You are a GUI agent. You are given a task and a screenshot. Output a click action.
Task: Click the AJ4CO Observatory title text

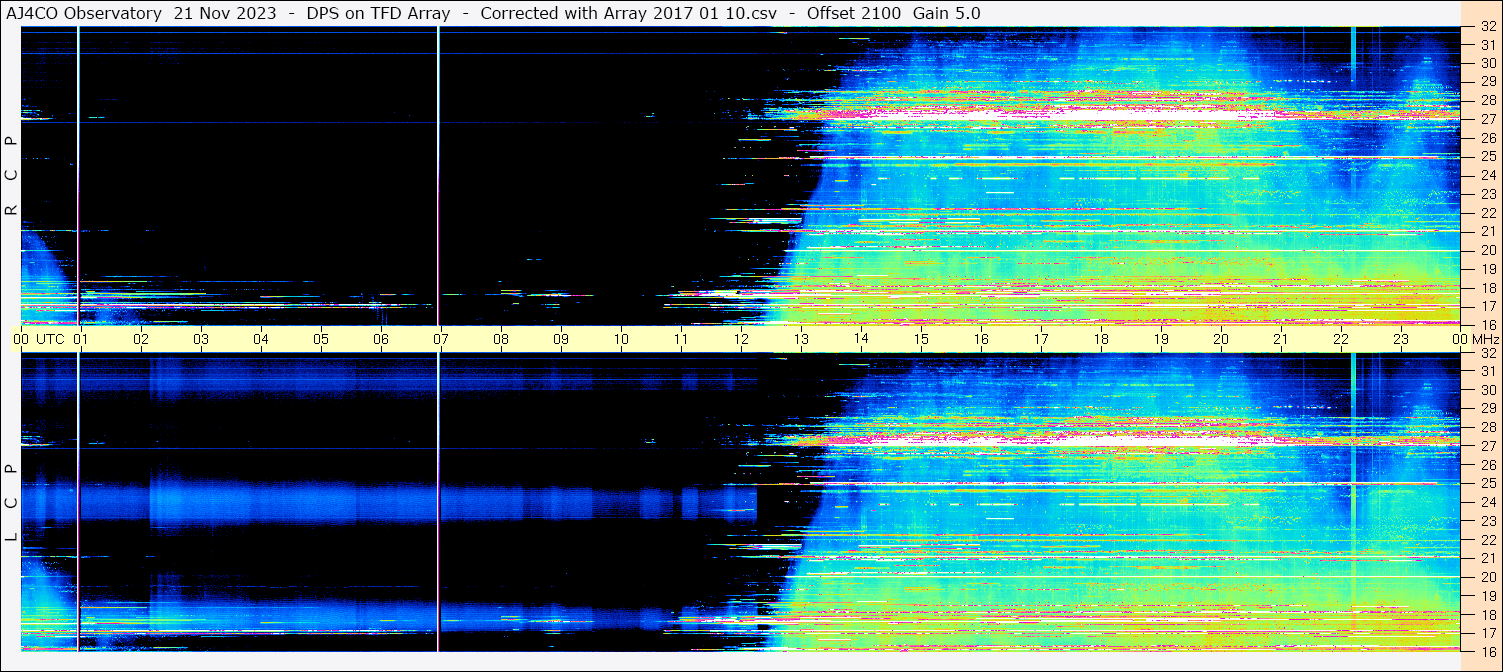click(83, 13)
